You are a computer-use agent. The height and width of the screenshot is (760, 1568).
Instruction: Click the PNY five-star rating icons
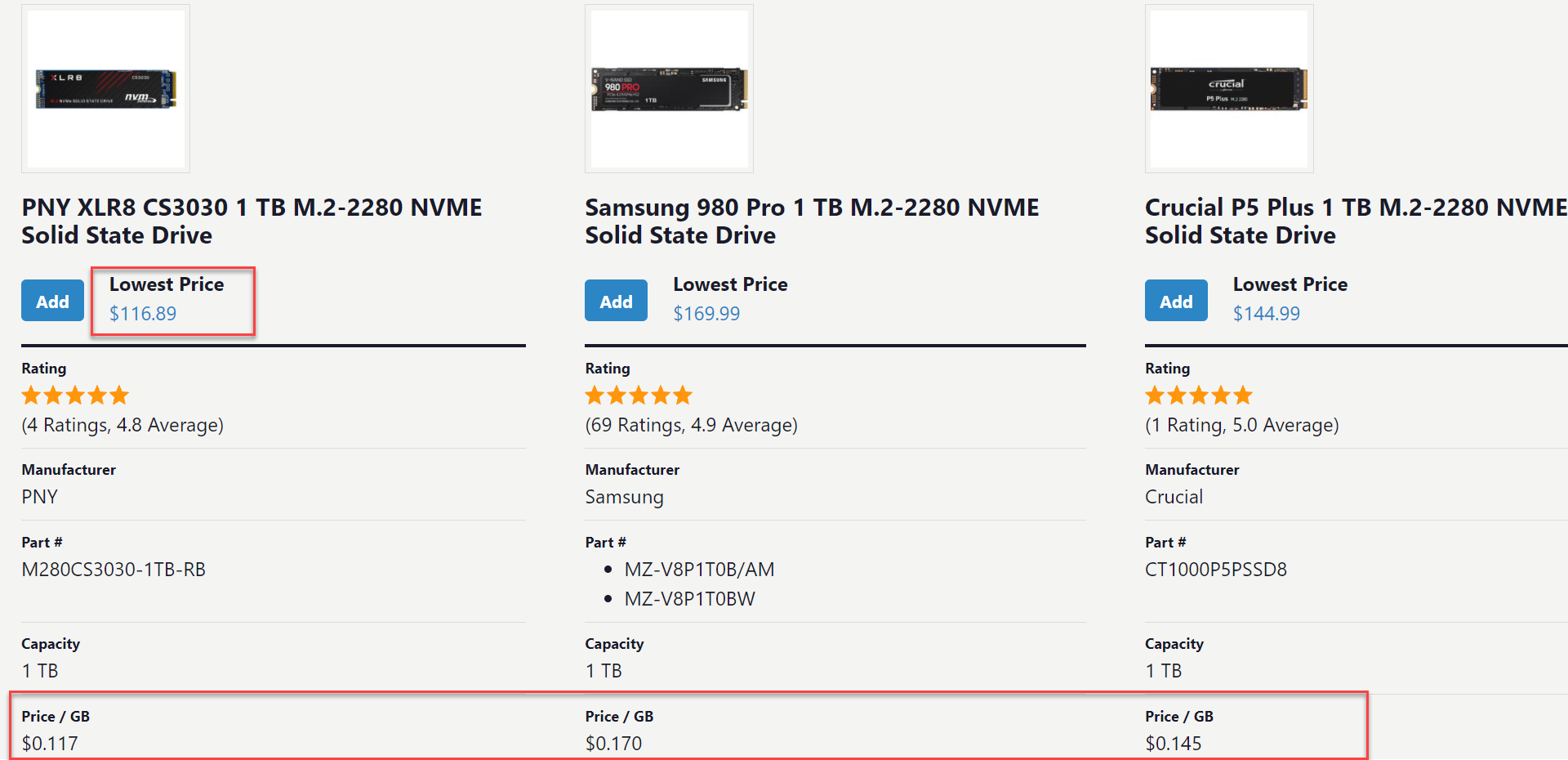[x=75, y=396]
